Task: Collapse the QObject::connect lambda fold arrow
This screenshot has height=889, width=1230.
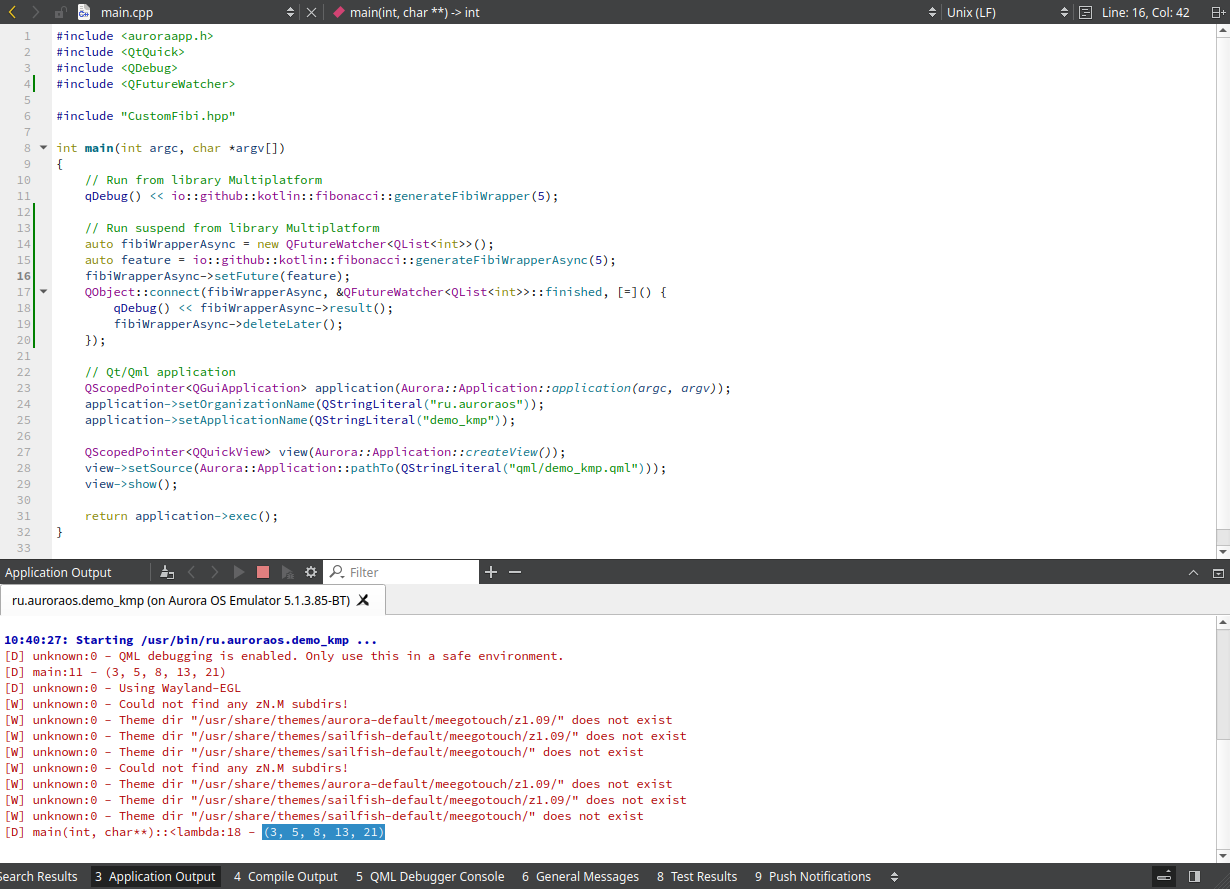Action: tap(43, 292)
